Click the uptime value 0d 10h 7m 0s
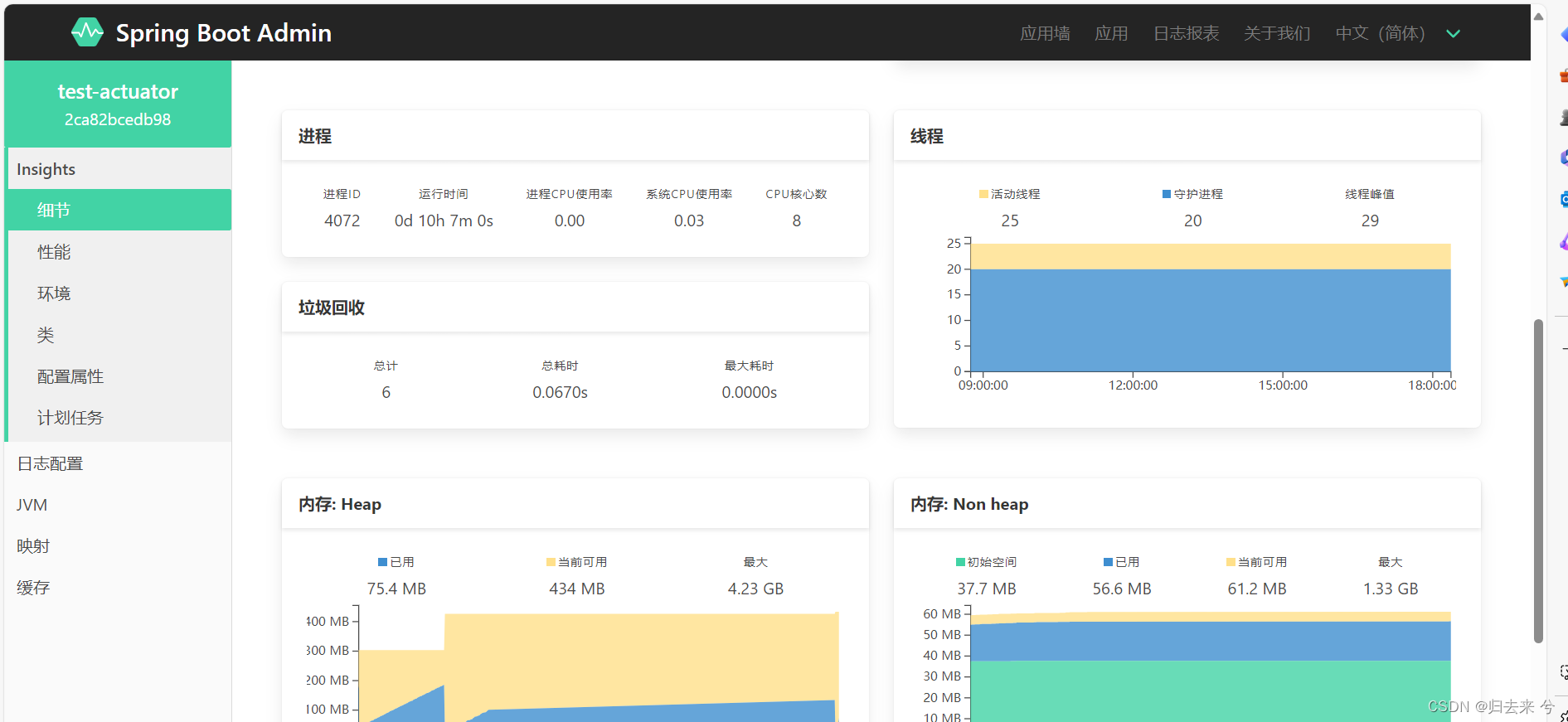The height and width of the screenshot is (722, 1568). [444, 220]
